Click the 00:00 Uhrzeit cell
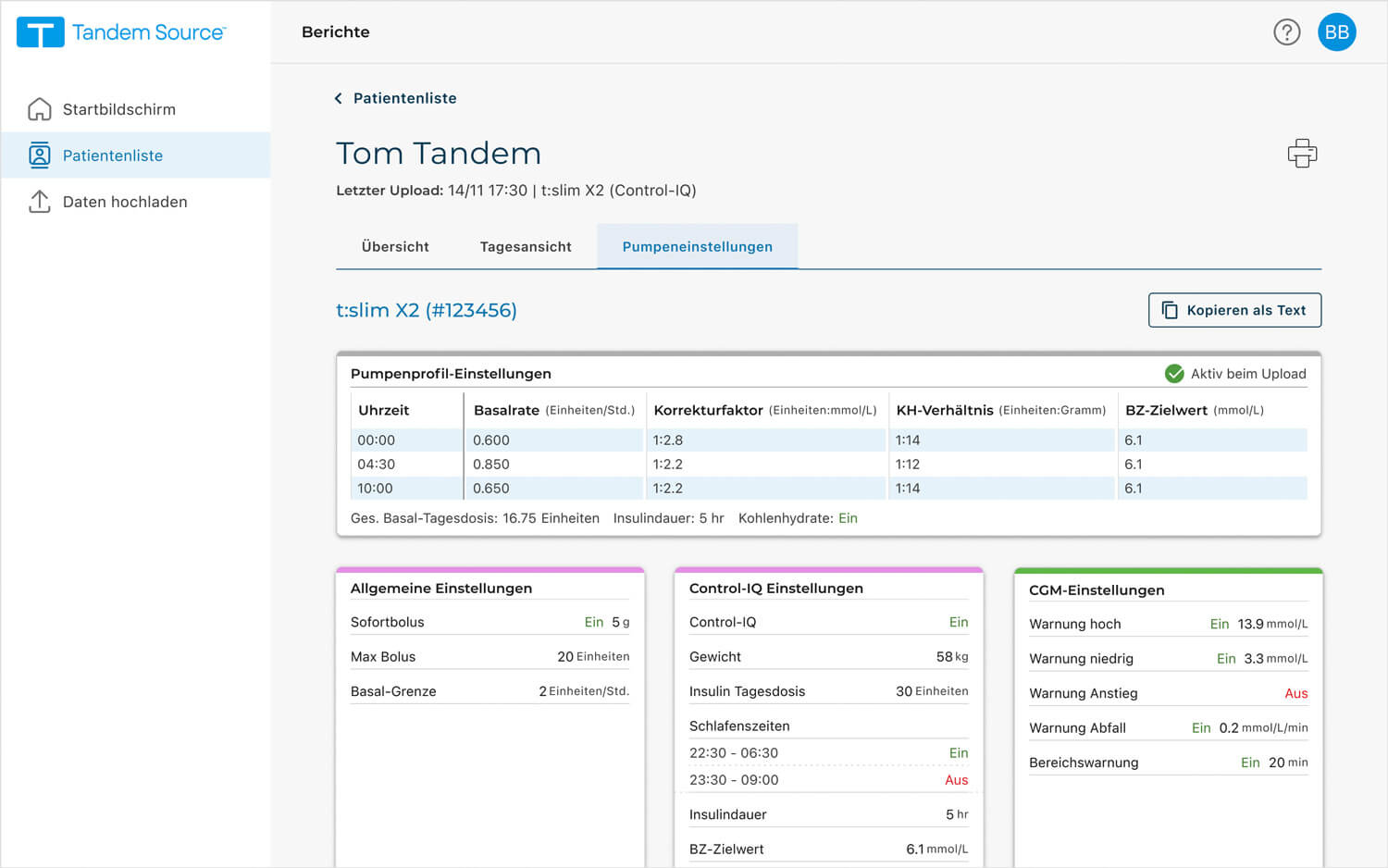The width and height of the screenshot is (1388, 868). [406, 440]
